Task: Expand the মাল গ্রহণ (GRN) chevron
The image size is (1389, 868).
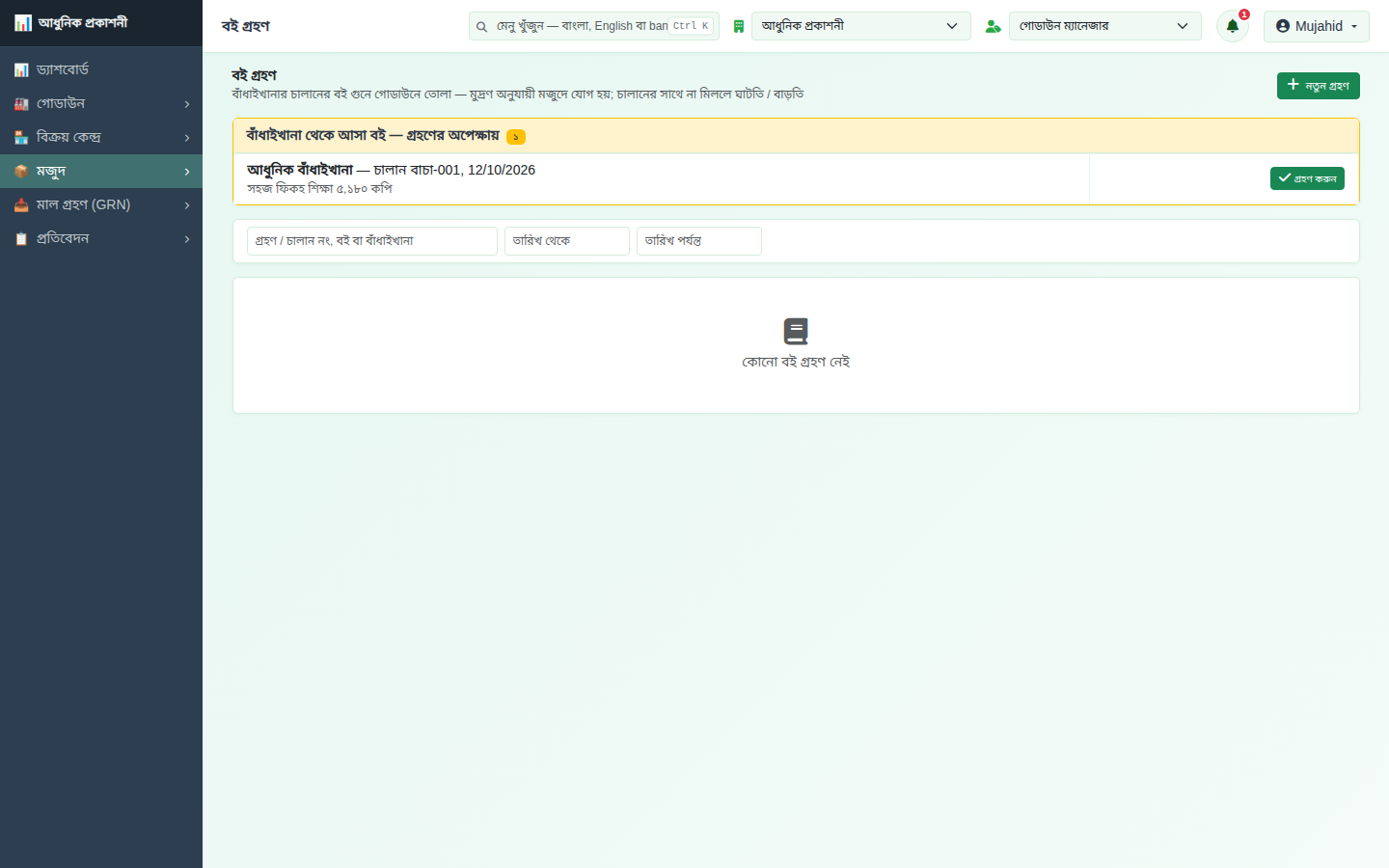Action: (187, 205)
